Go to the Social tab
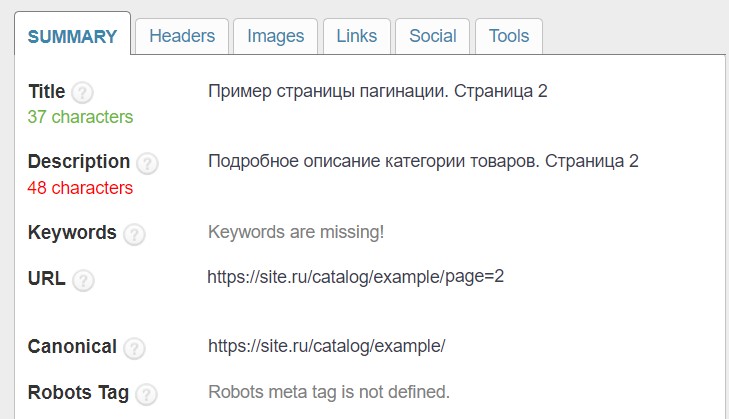Image resolution: width=729 pixels, height=419 pixels. pos(432,36)
